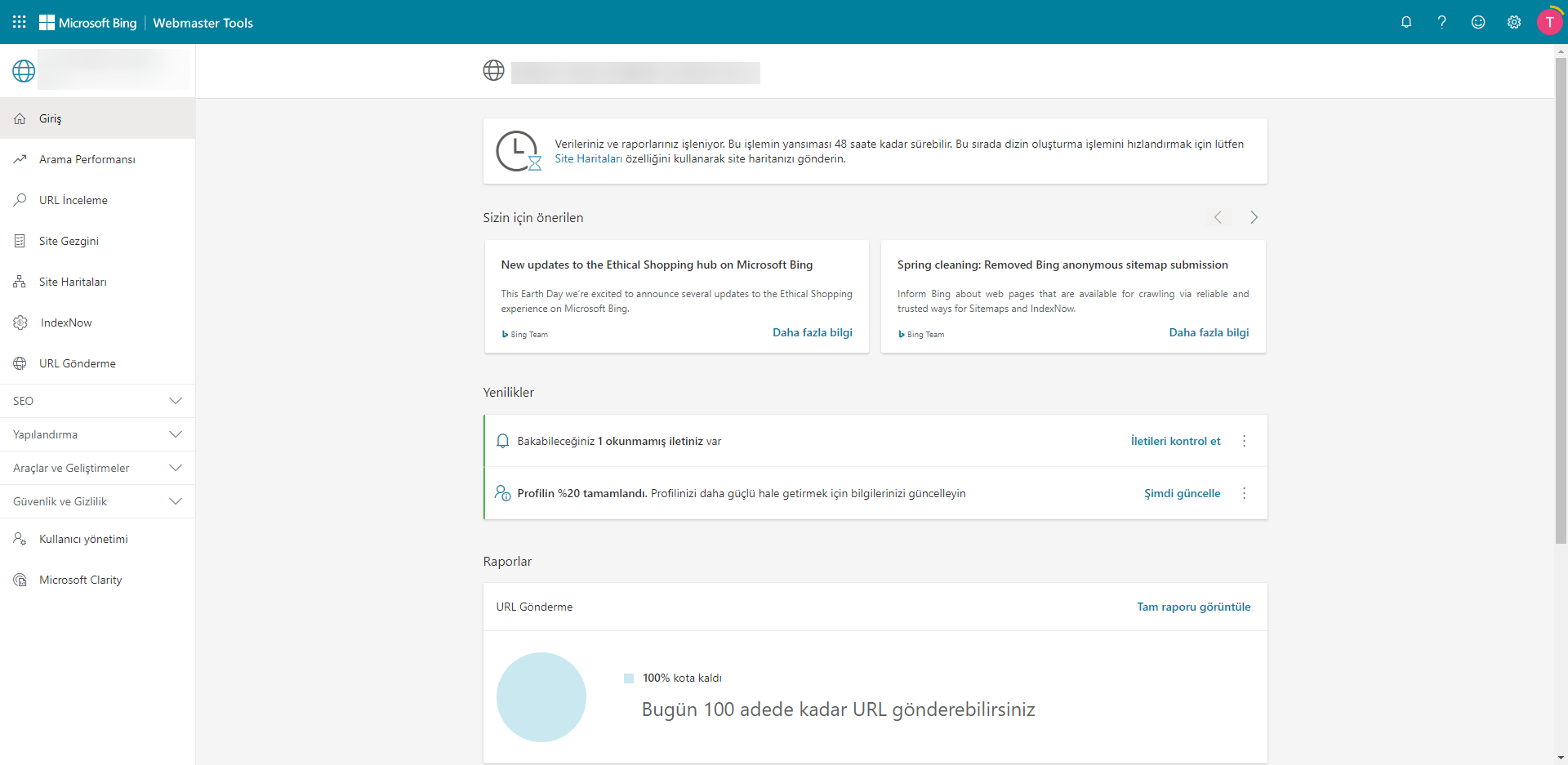Click the clock hourglass processing icon
The width and height of the screenshot is (1568, 765).
pyautogui.click(x=519, y=151)
